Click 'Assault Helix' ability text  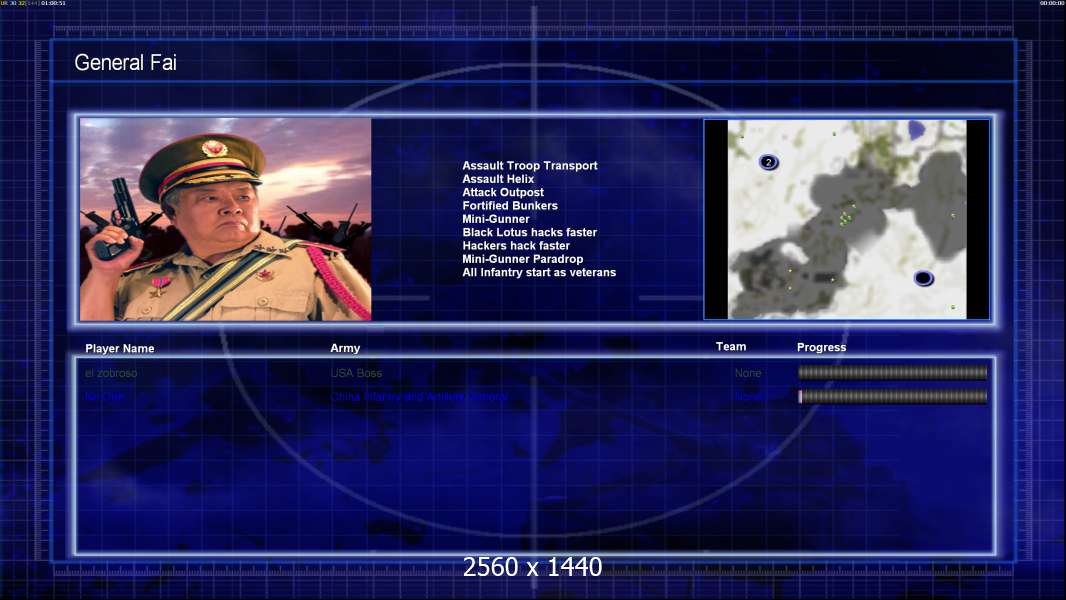pyautogui.click(x=498, y=179)
